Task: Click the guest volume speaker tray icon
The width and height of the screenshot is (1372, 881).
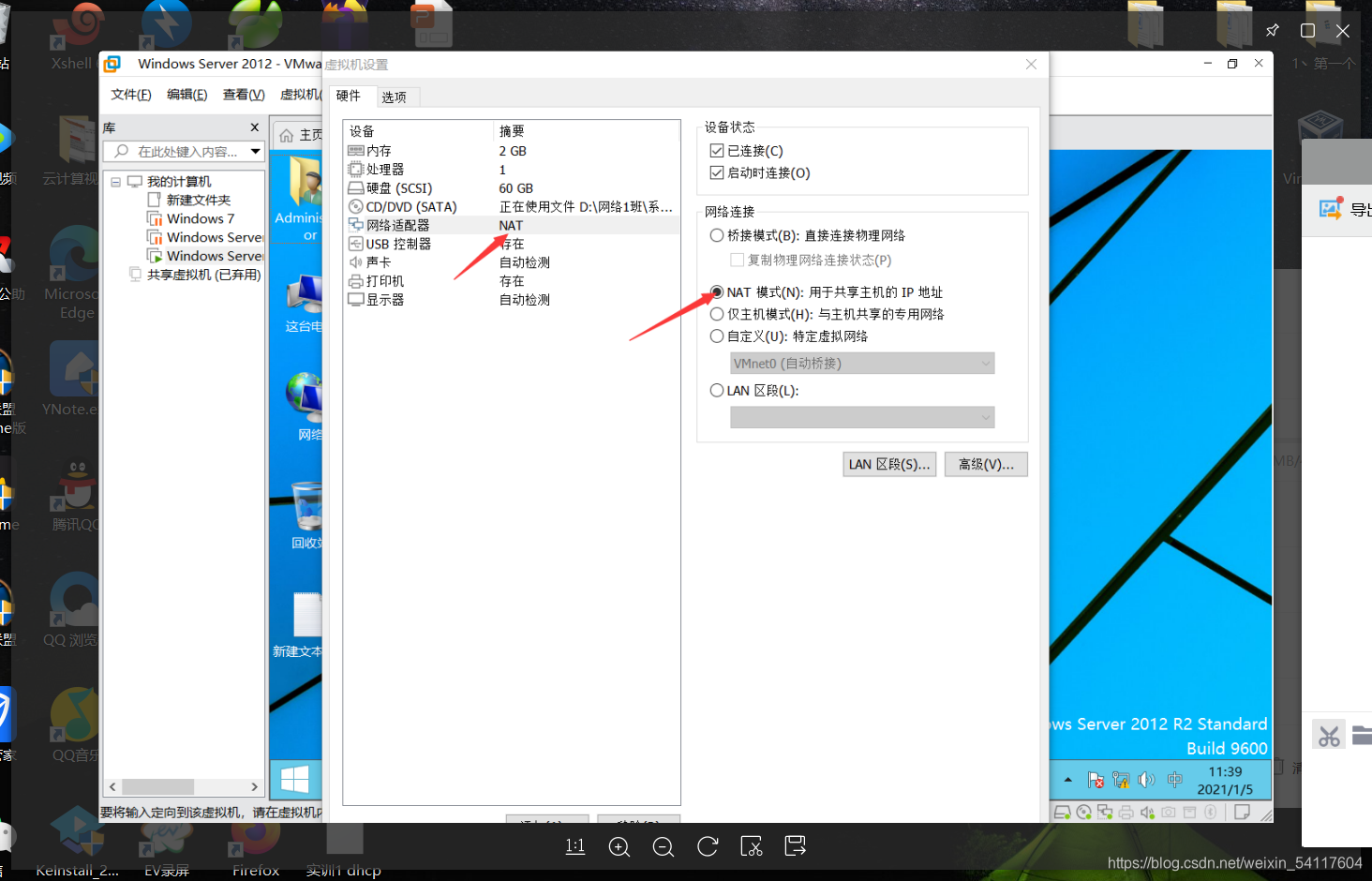Action: [1146, 780]
